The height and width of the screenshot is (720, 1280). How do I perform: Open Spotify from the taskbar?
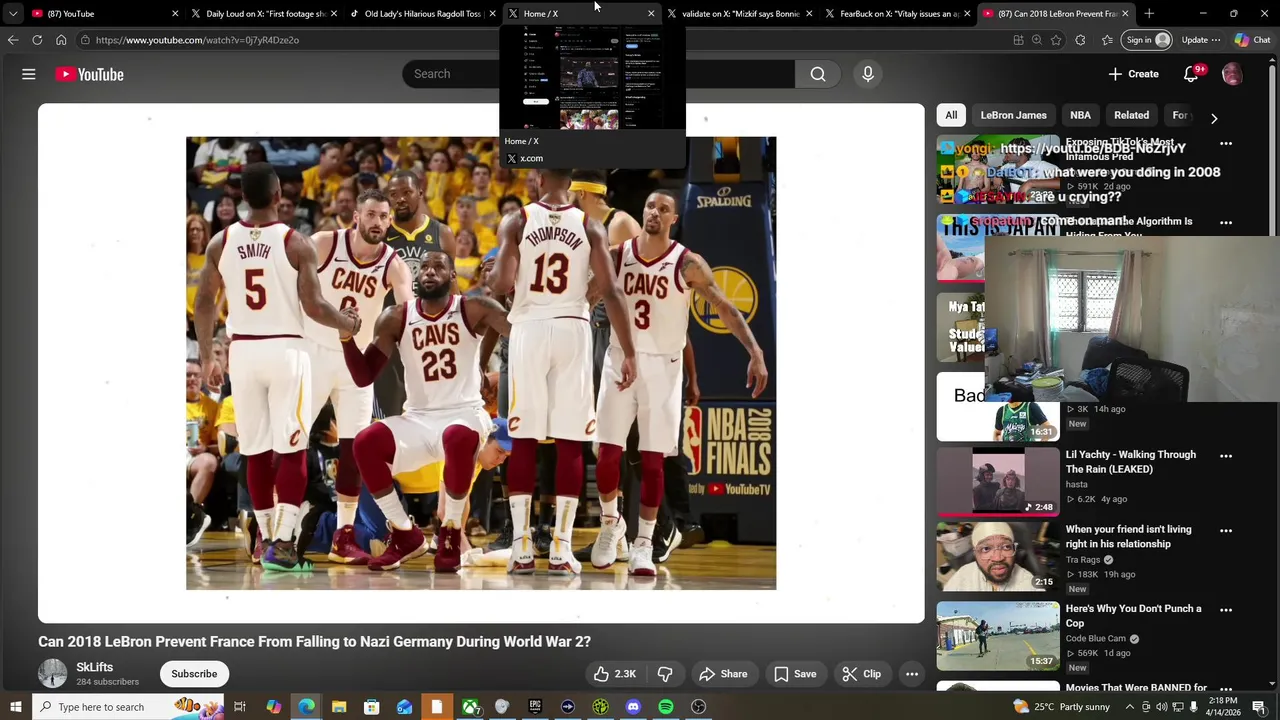click(665, 707)
